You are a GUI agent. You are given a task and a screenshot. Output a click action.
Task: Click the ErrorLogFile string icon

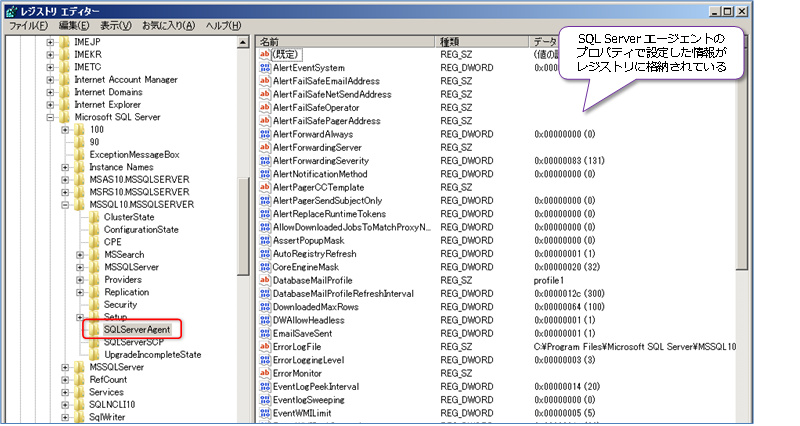tap(264, 346)
